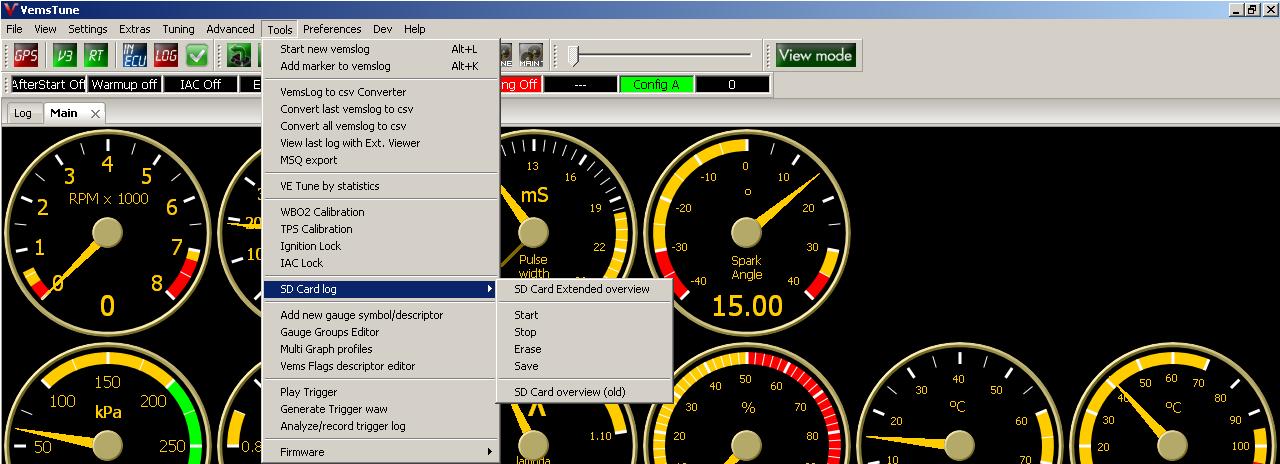
Task: Choose View last log with Ext. Viewer
Action: (380, 143)
